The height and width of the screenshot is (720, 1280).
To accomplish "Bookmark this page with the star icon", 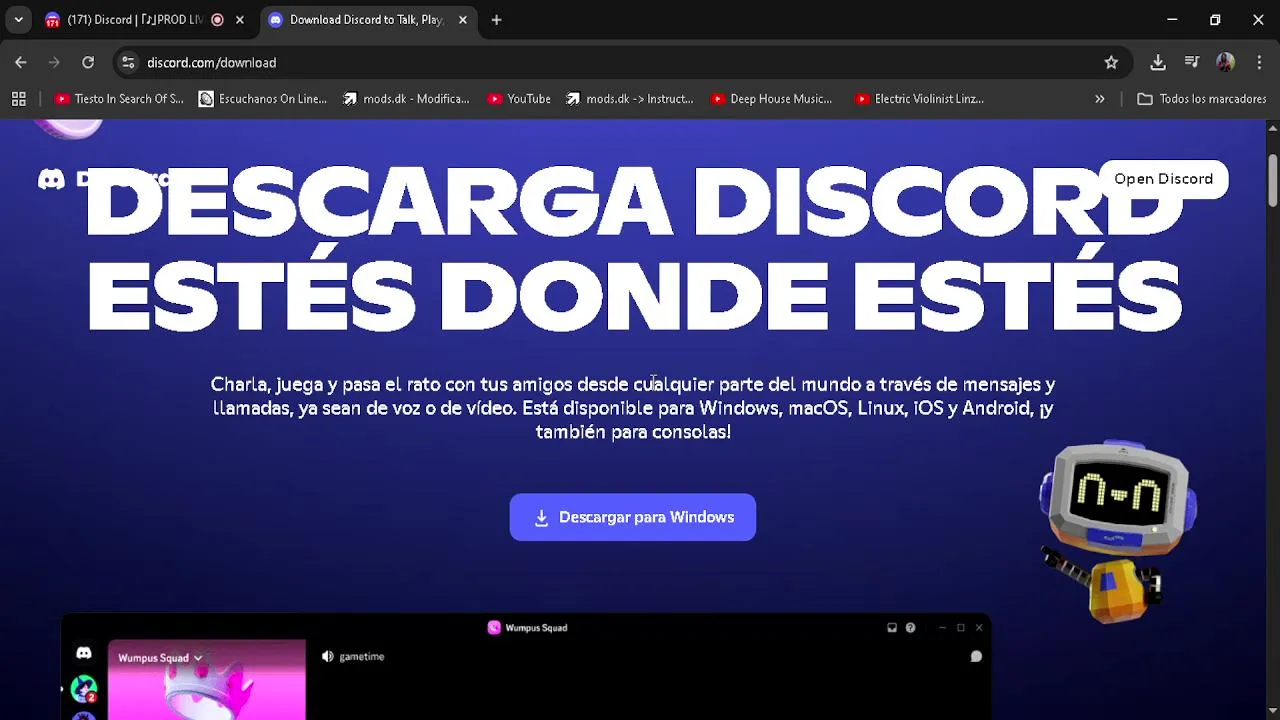I will click(x=1111, y=62).
